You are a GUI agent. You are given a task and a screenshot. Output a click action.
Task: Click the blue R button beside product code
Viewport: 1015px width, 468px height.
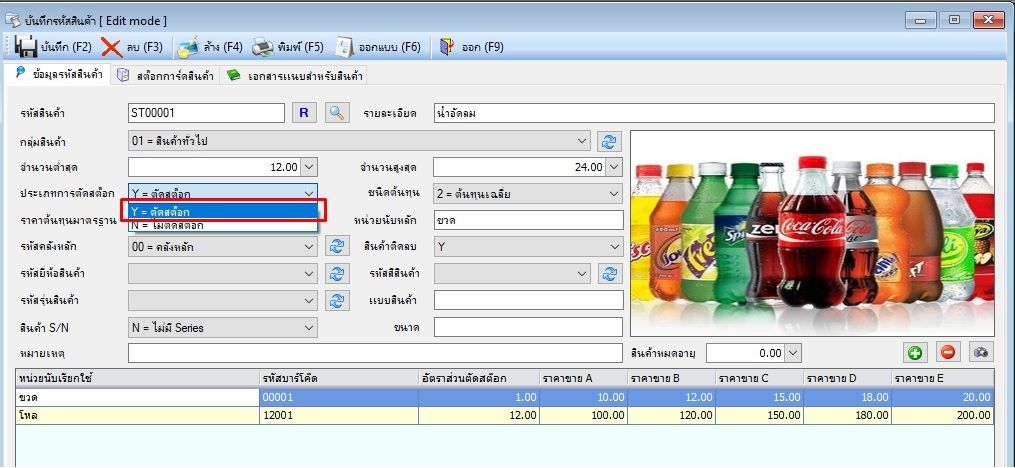(304, 113)
